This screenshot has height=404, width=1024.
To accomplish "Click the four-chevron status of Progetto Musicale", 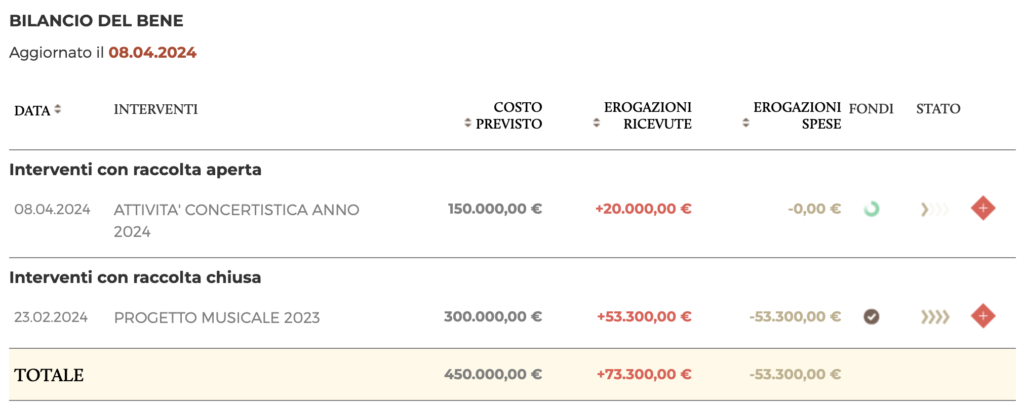I will point(935,317).
